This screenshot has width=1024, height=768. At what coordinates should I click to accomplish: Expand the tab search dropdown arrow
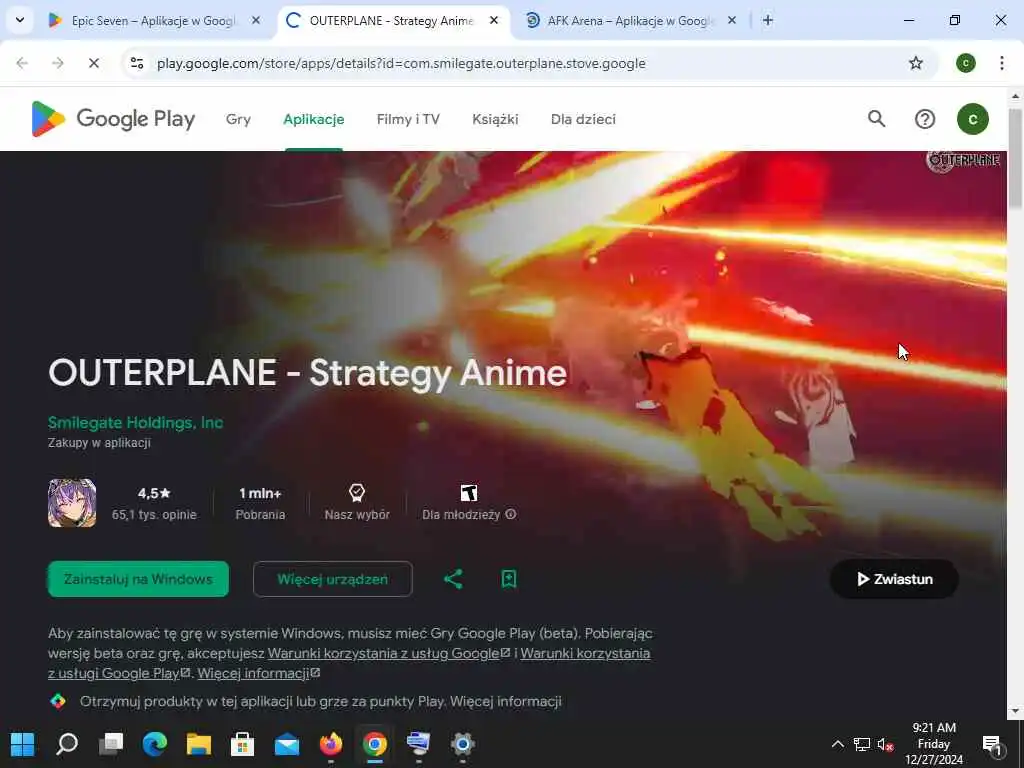[20, 20]
